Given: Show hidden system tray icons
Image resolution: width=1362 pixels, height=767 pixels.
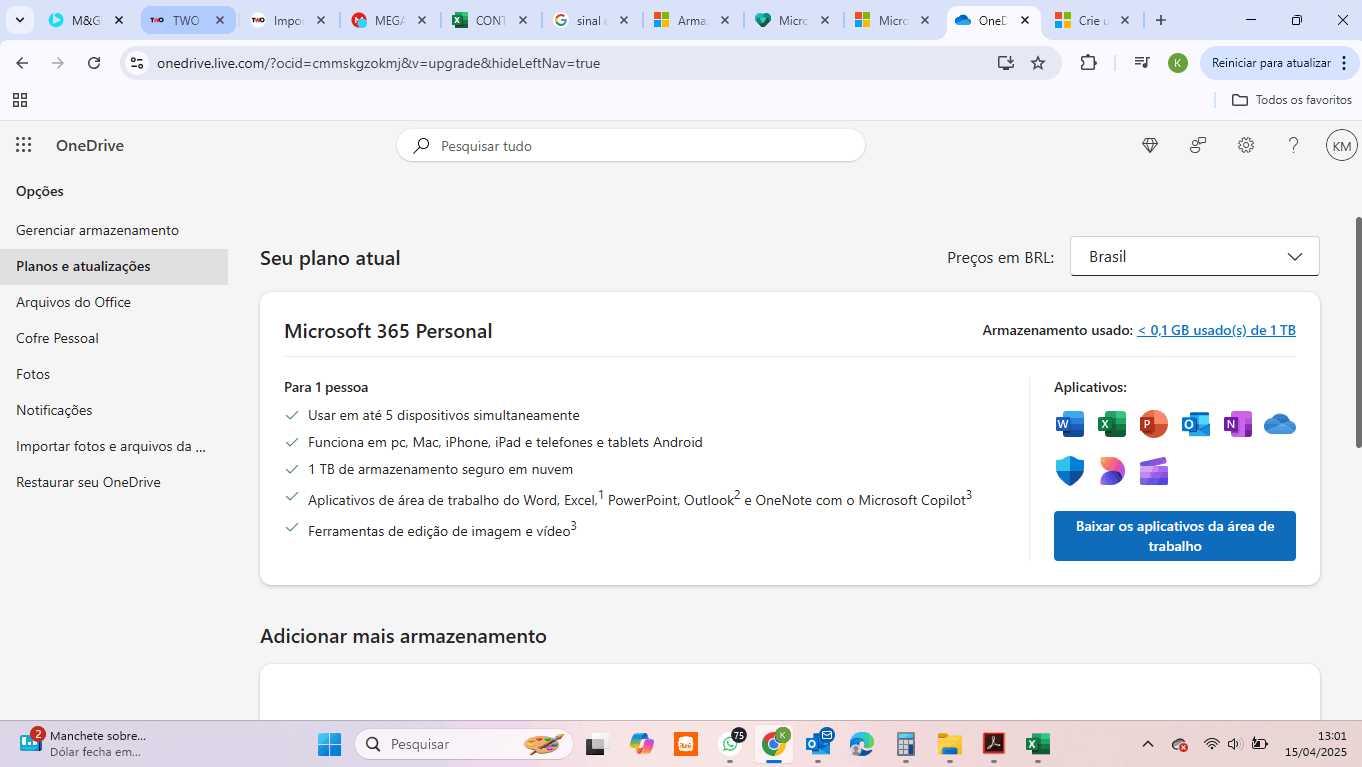Looking at the screenshot, I should point(1148,744).
